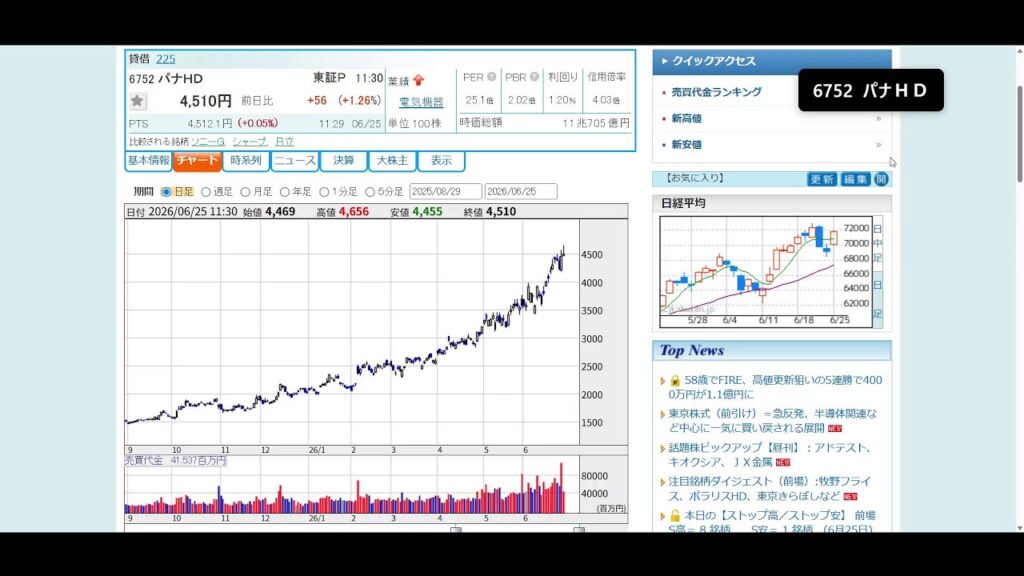Open the 新安値 quick access link
This screenshot has height=576, width=1024.
tap(686, 144)
